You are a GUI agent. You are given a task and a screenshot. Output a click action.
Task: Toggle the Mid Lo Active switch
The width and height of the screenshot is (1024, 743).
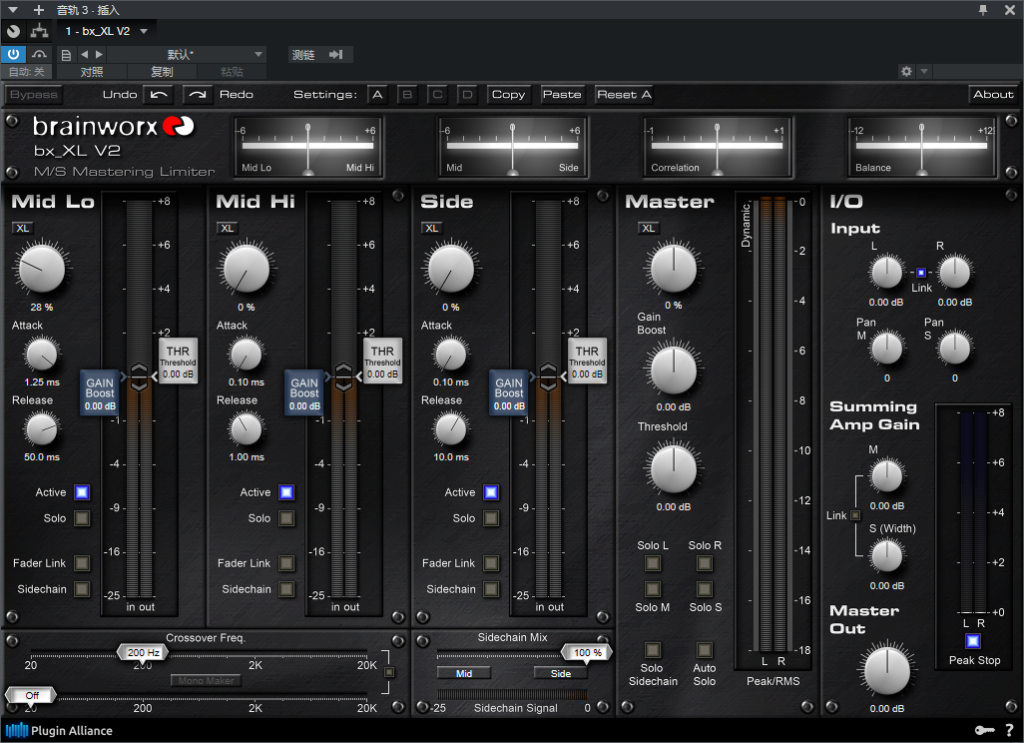pyautogui.click(x=82, y=492)
